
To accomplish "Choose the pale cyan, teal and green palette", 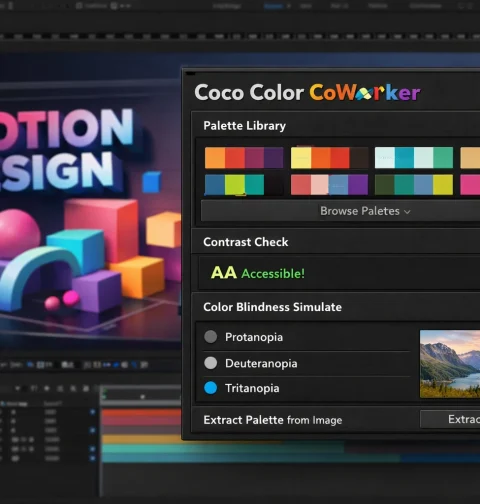I will (x=414, y=158).
